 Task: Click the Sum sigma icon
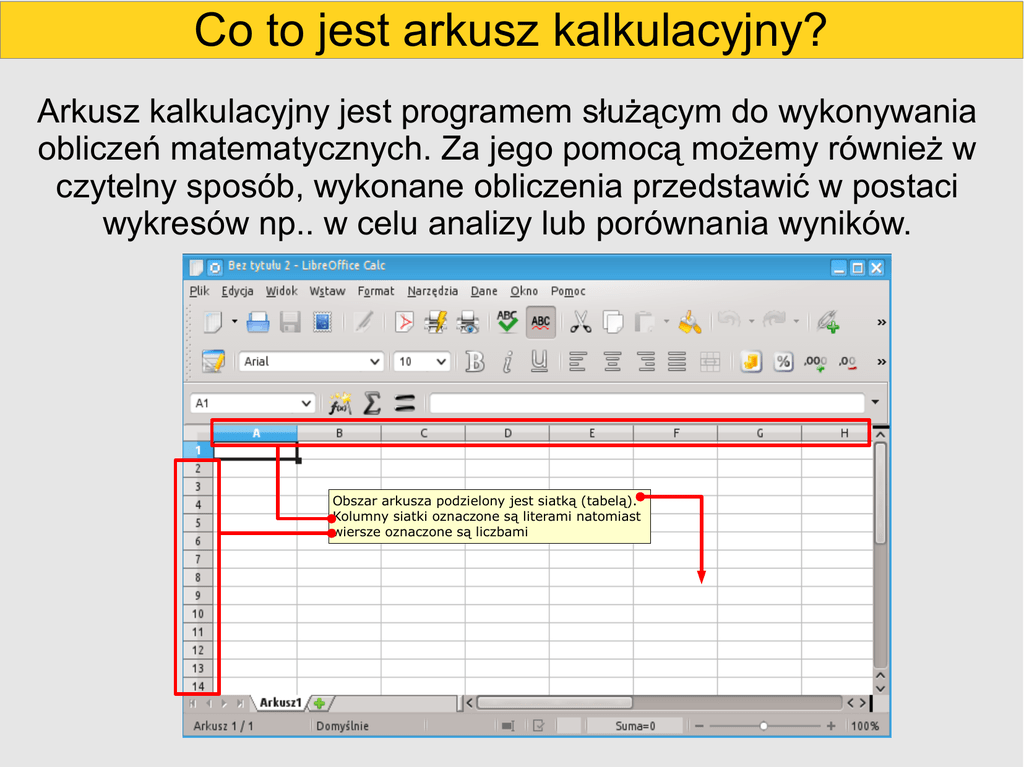pyautogui.click(x=372, y=403)
